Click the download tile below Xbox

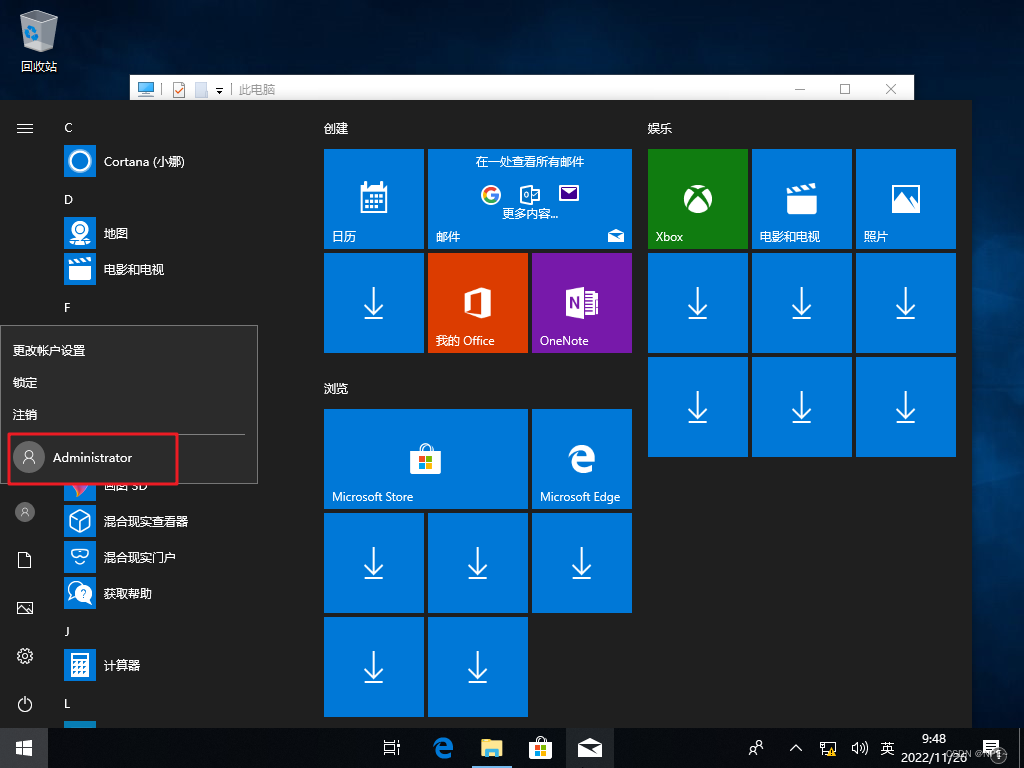(x=697, y=303)
